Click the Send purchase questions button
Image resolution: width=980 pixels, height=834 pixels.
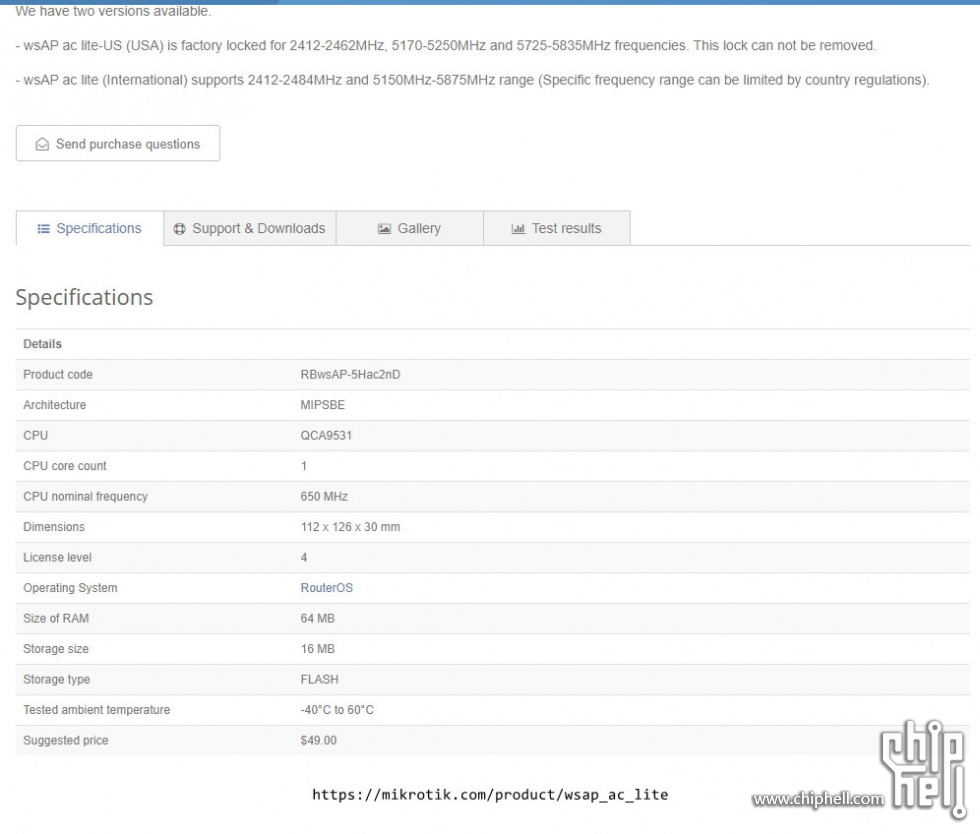[118, 143]
